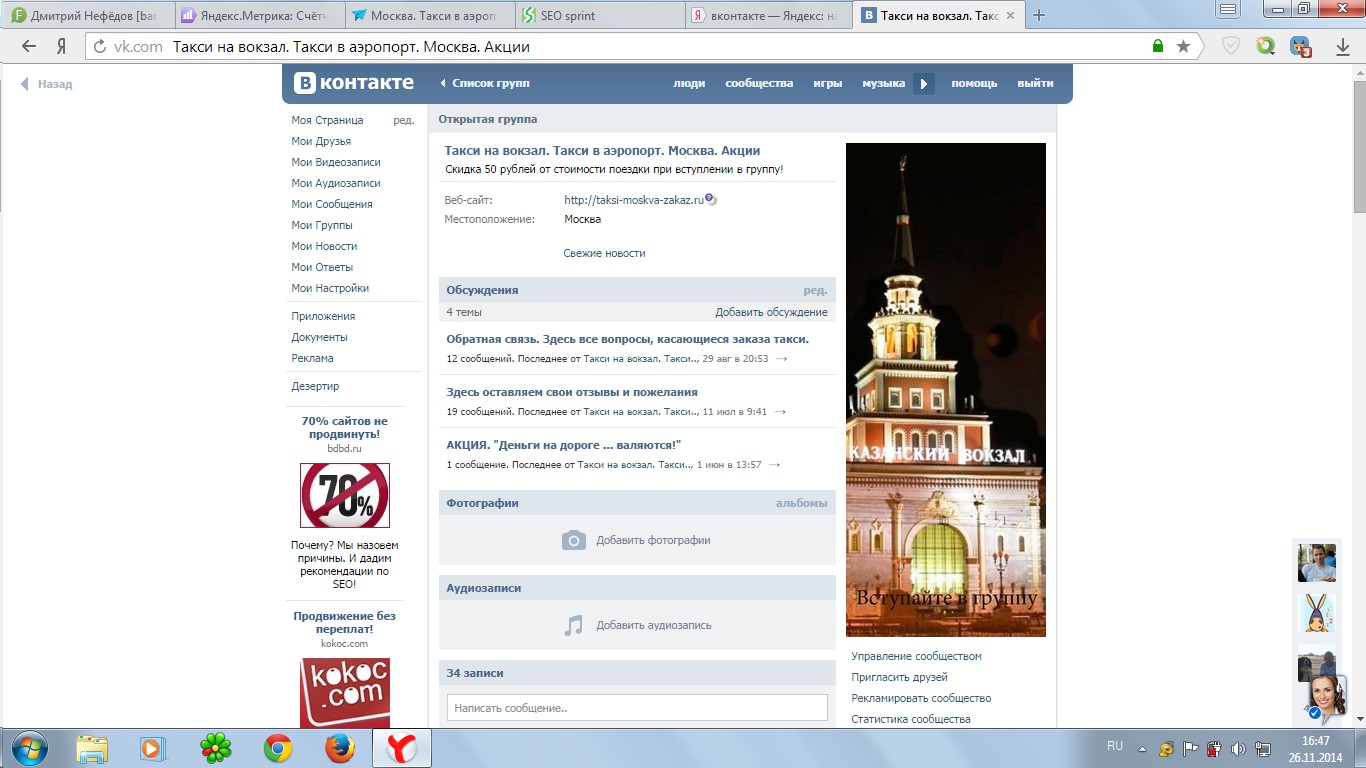Viewport: 1366px width, 768px height.
Task: Open topic 'Обратная связь' discussion
Action: (627, 340)
